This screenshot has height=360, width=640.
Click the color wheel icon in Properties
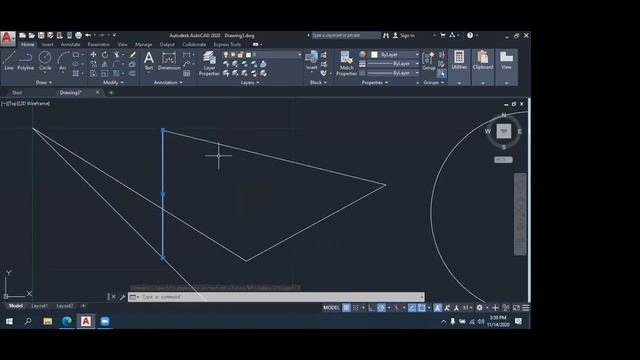(x=362, y=55)
